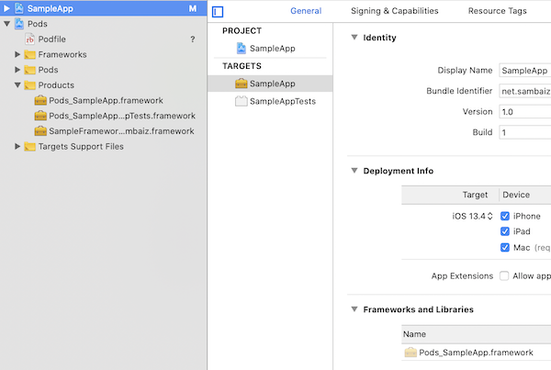Click the Podfile ruby file icon
The width and height of the screenshot is (551, 370).
coord(30,39)
